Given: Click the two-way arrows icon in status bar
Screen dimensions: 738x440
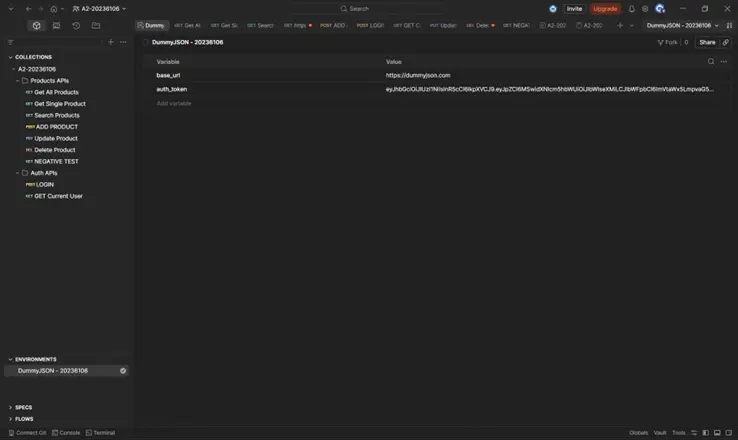Looking at the screenshot, I should tap(694, 432).
